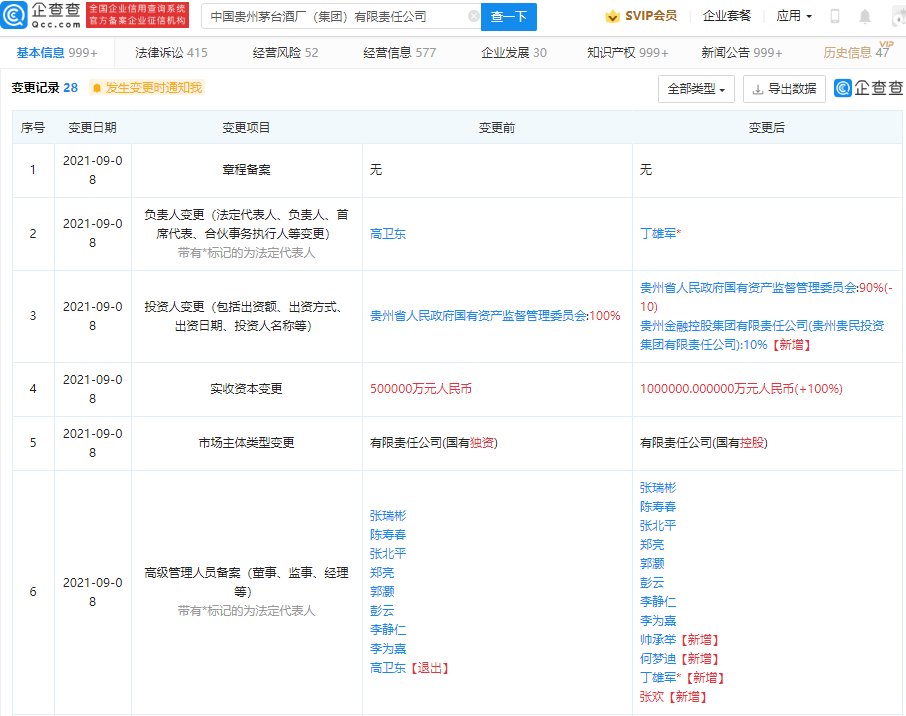The width and height of the screenshot is (906, 716).
Task: Switch to the 新闻公告 999+ tab
Action: [x=742, y=53]
